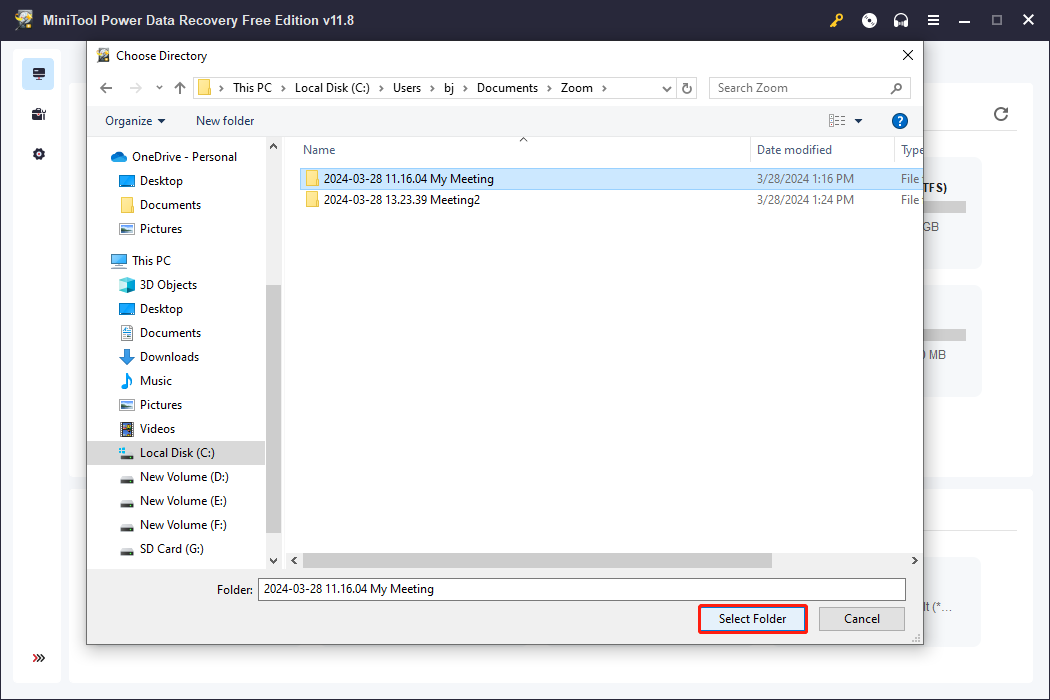The image size is (1050, 700).
Task: Select Documents in the address breadcrumb
Action: (x=507, y=88)
